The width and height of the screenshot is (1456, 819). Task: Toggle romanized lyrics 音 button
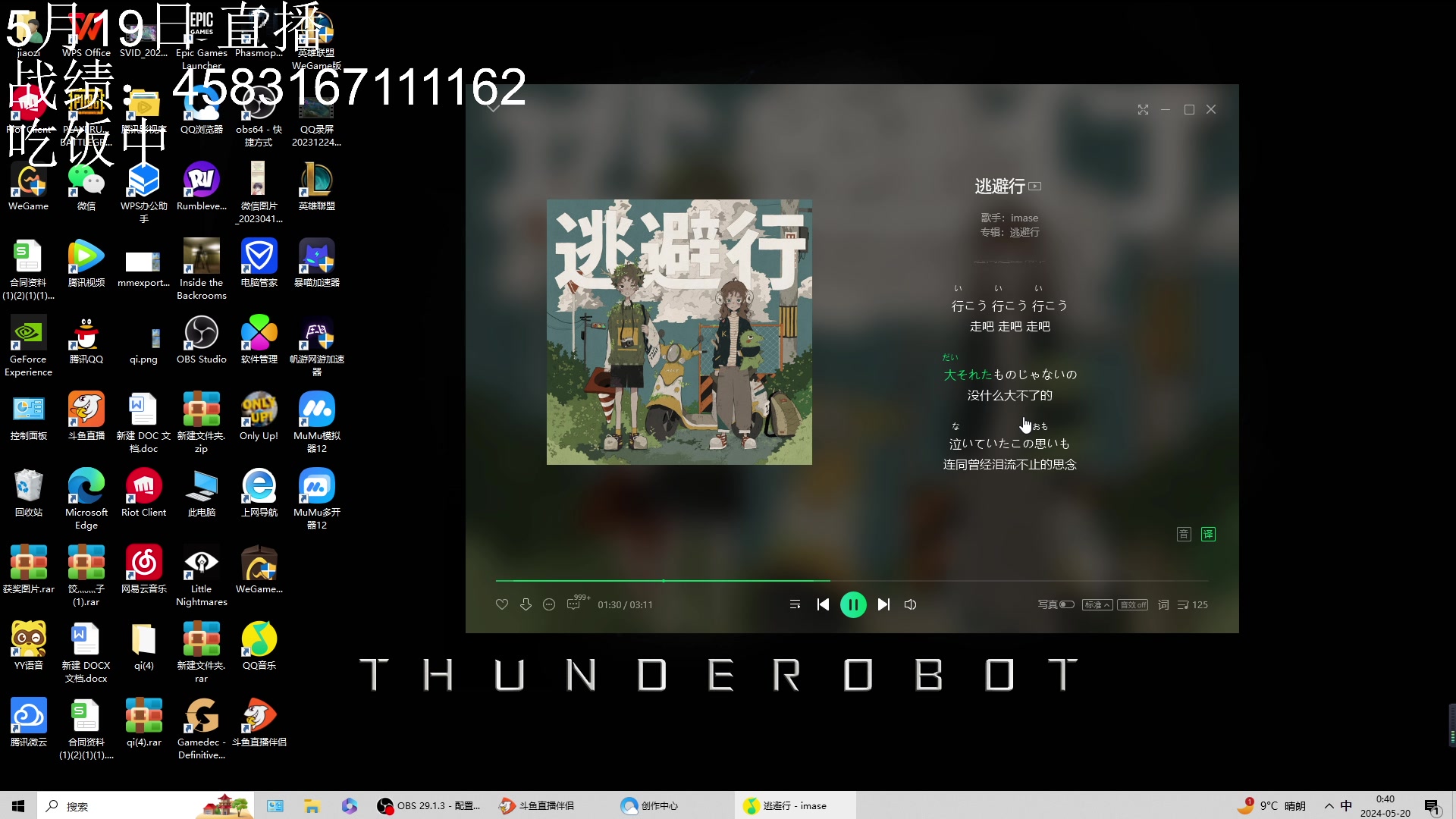pos(1184,535)
